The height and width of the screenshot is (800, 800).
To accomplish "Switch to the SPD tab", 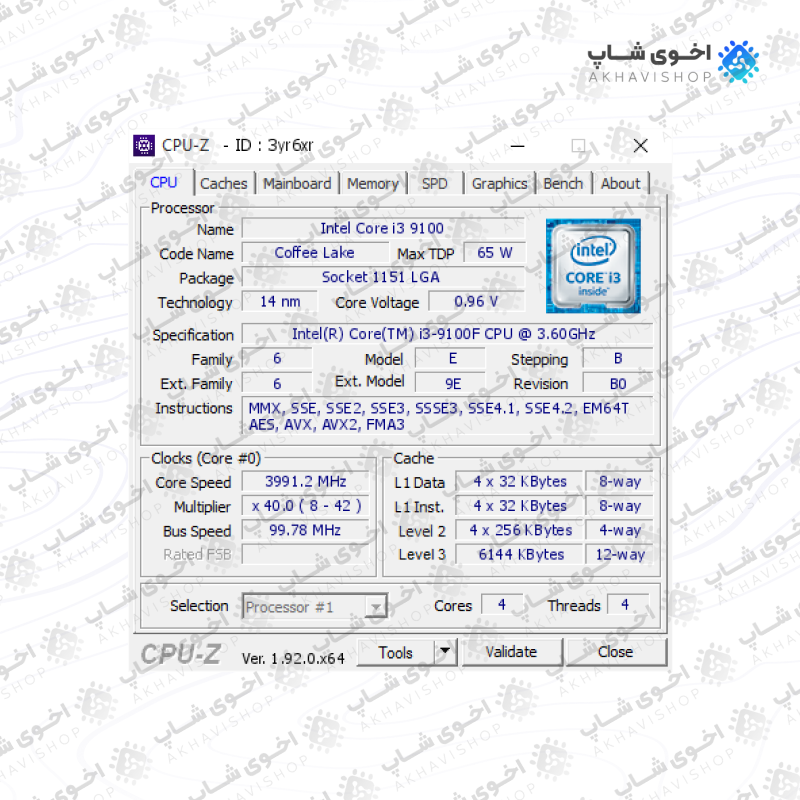I will (x=435, y=184).
